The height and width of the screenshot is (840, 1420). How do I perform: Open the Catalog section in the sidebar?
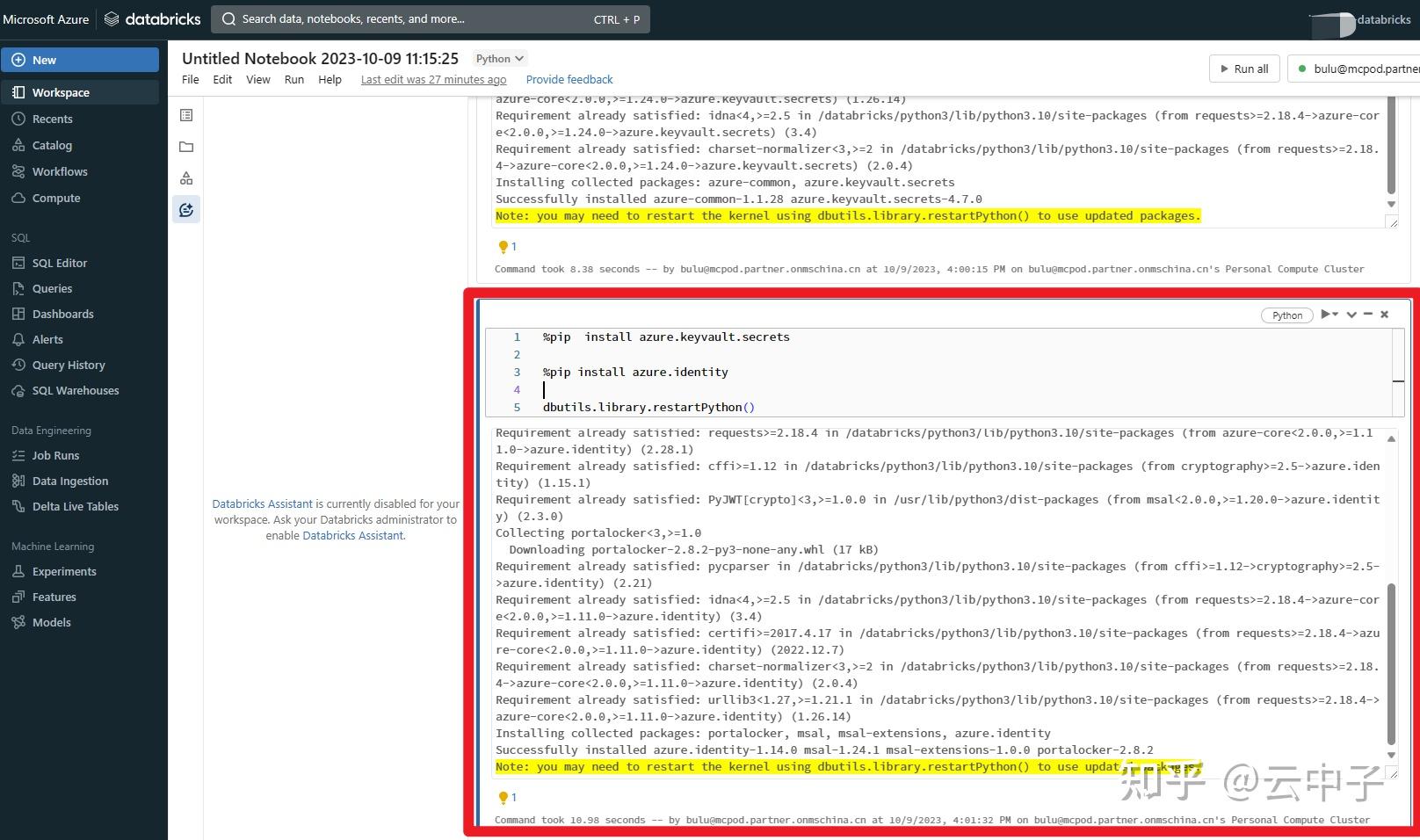pyautogui.click(x=51, y=145)
